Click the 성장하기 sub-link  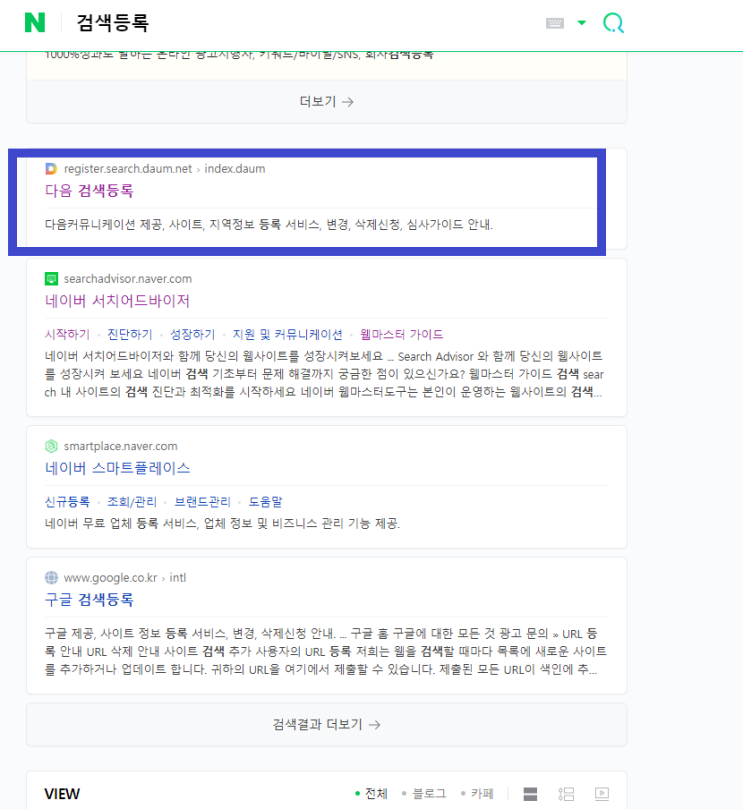pos(192,334)
